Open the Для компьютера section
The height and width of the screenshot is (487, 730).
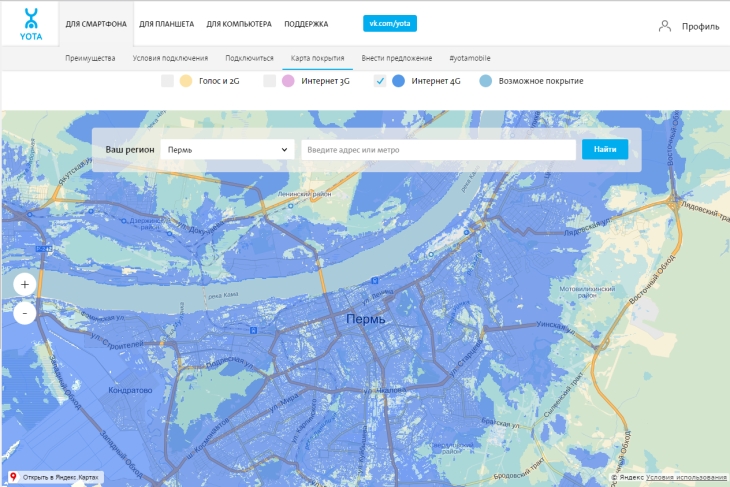(239, 24)
